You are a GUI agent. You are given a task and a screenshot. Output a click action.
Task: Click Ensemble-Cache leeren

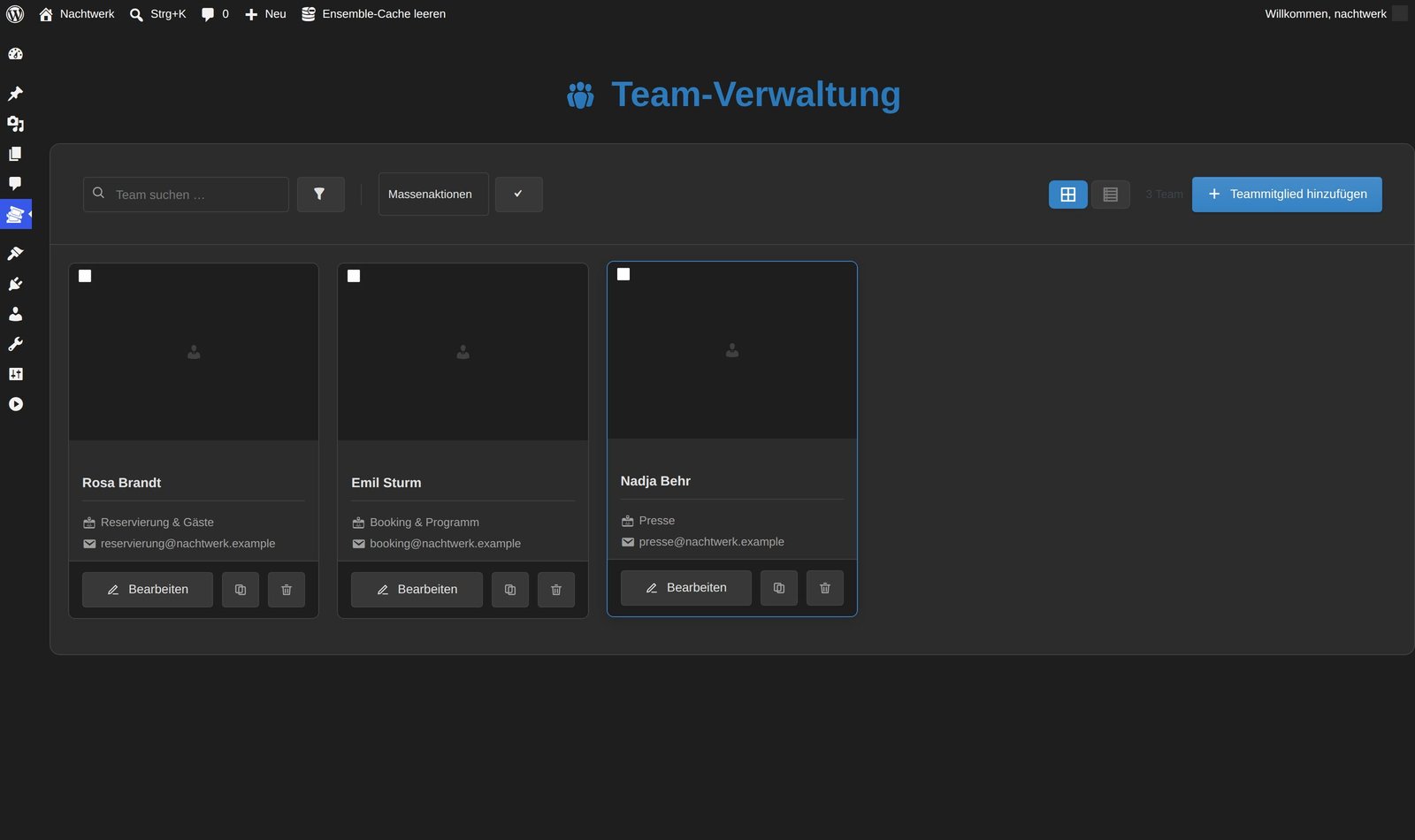(x=373, y=14)
